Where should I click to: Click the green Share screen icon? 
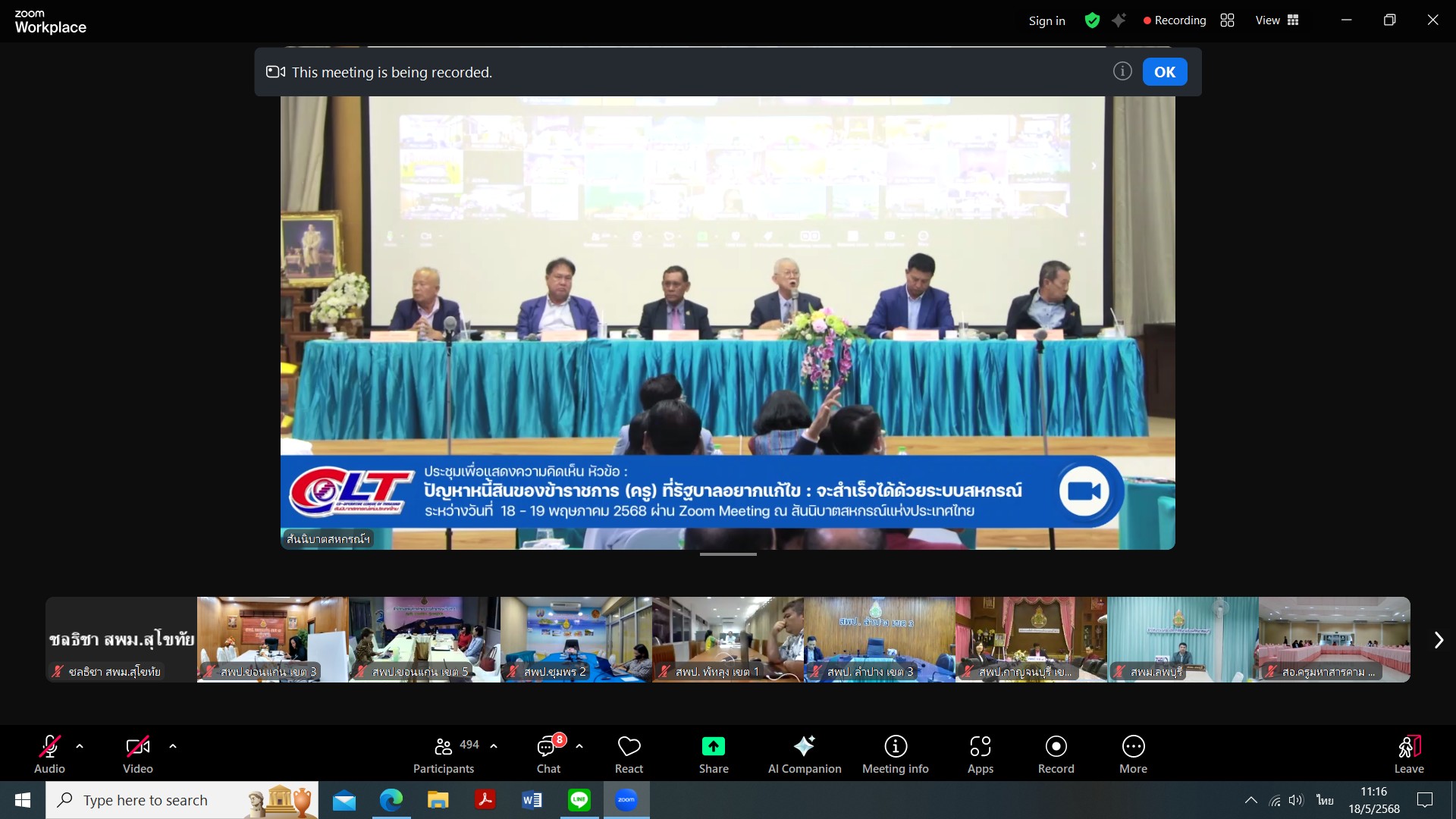713,747
